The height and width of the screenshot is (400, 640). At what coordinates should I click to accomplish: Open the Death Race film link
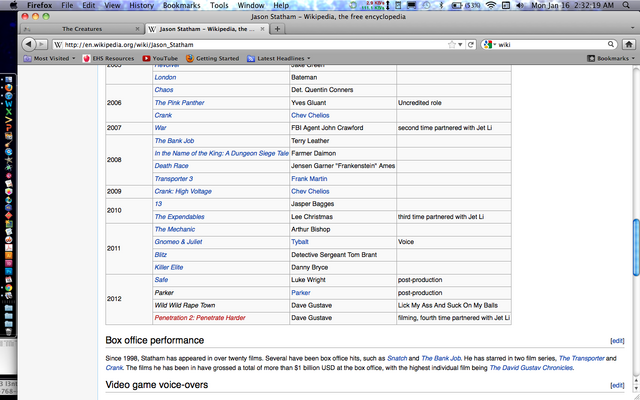pos(171,166)
